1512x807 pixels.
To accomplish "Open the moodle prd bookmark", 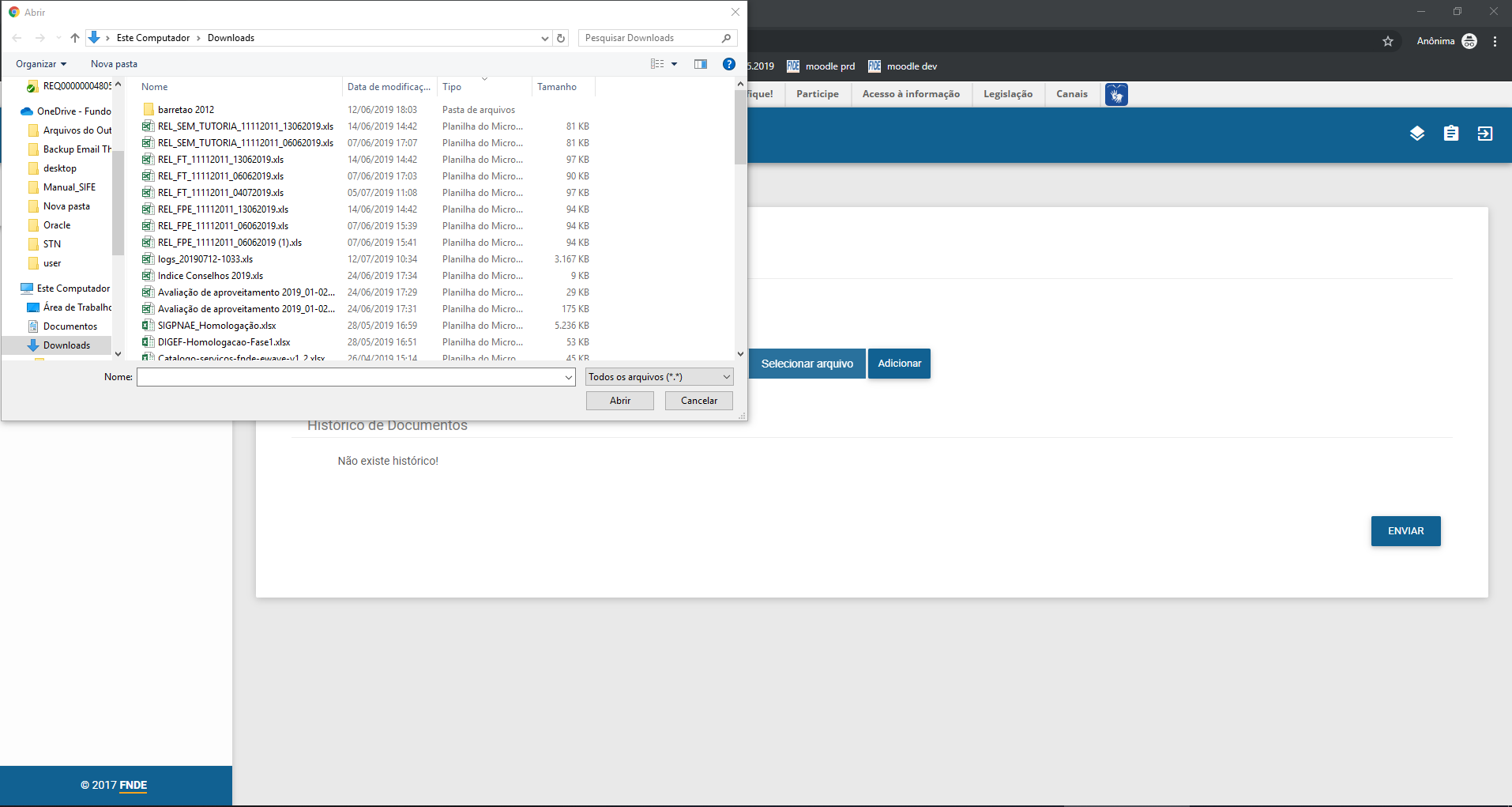I will (x=821, y=66).
